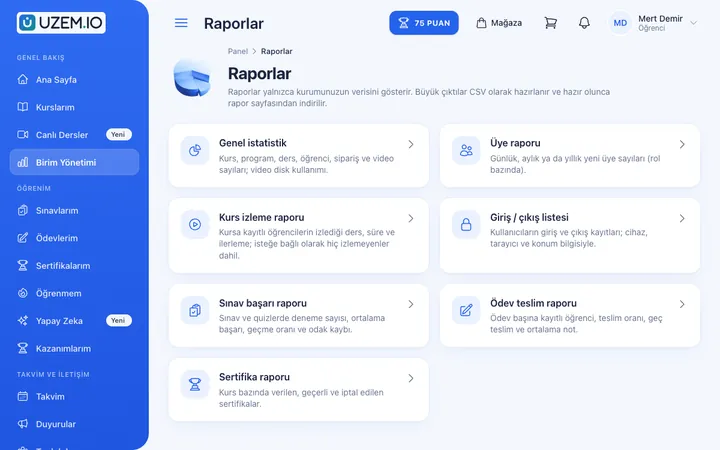This screenshot has height=450, width=720.
Task: Click the book icon beside Kurslarım
Action: click(x=22, y=107)
